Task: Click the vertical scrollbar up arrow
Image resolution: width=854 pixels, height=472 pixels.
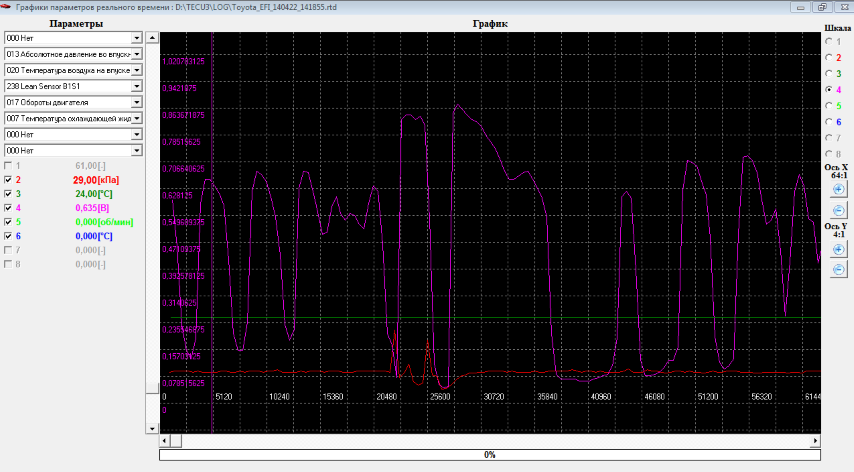Action: pos(152,38)
